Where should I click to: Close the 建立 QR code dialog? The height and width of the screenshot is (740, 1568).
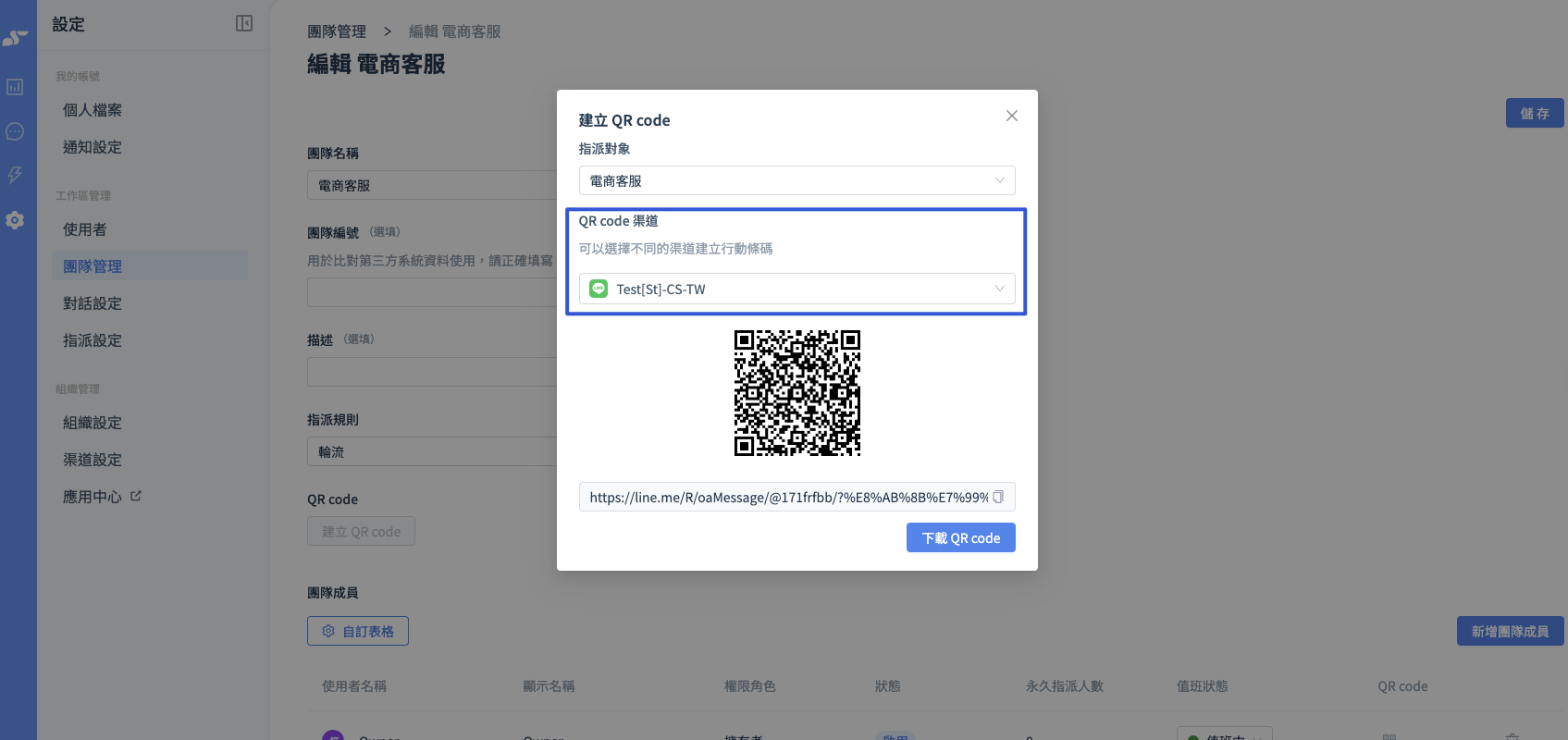(1012, 116)
